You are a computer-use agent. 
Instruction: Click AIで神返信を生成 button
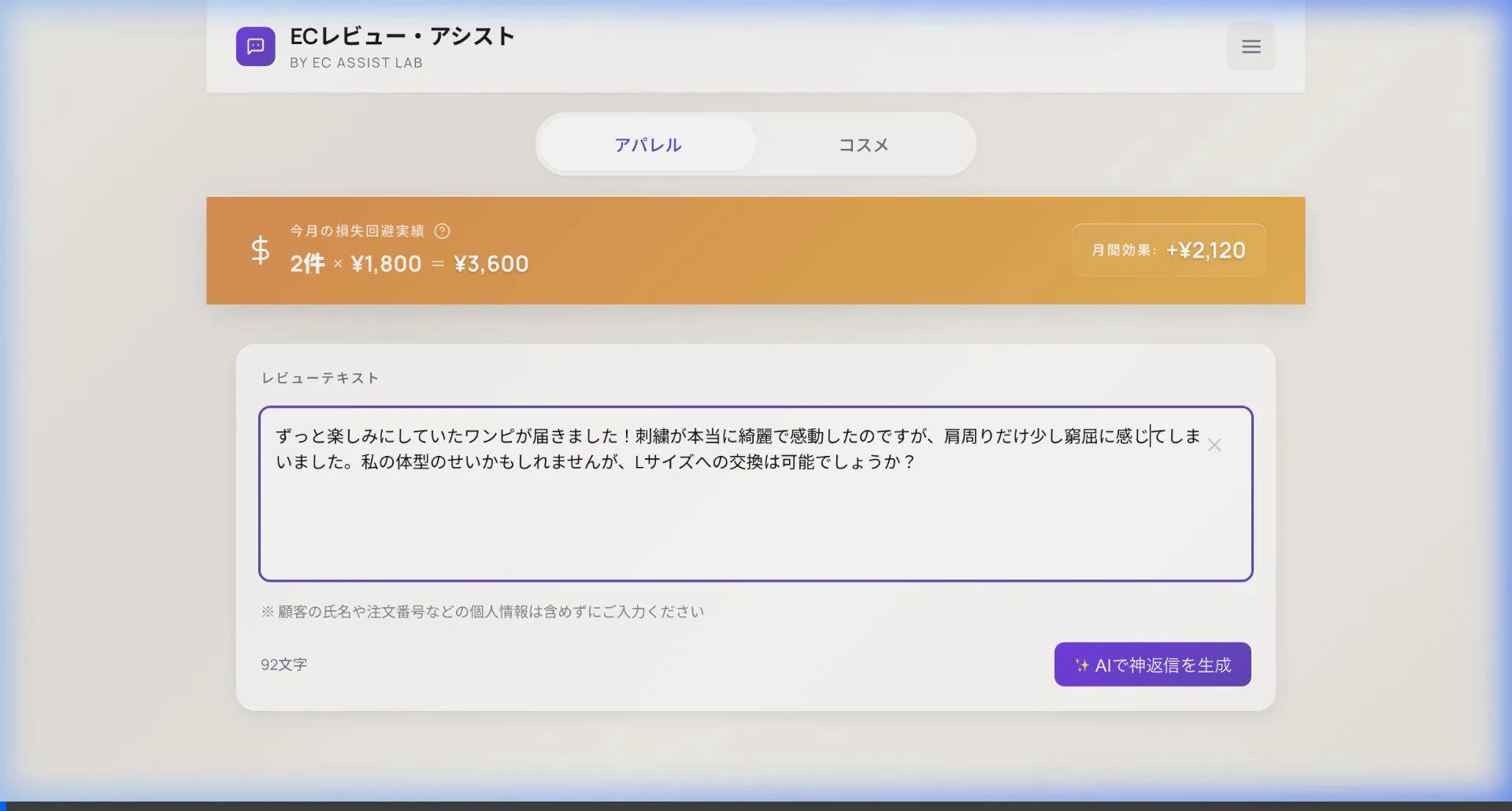coord(1151,664)
